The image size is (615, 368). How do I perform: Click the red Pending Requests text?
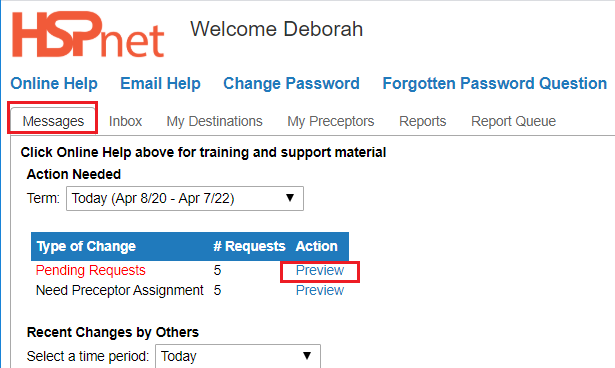pos(91,270)
